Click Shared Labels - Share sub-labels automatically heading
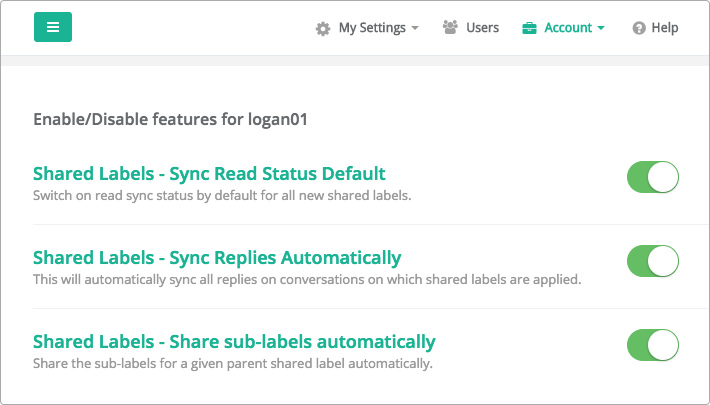Viewport: 710px width, 405px height. coord(234,342)
